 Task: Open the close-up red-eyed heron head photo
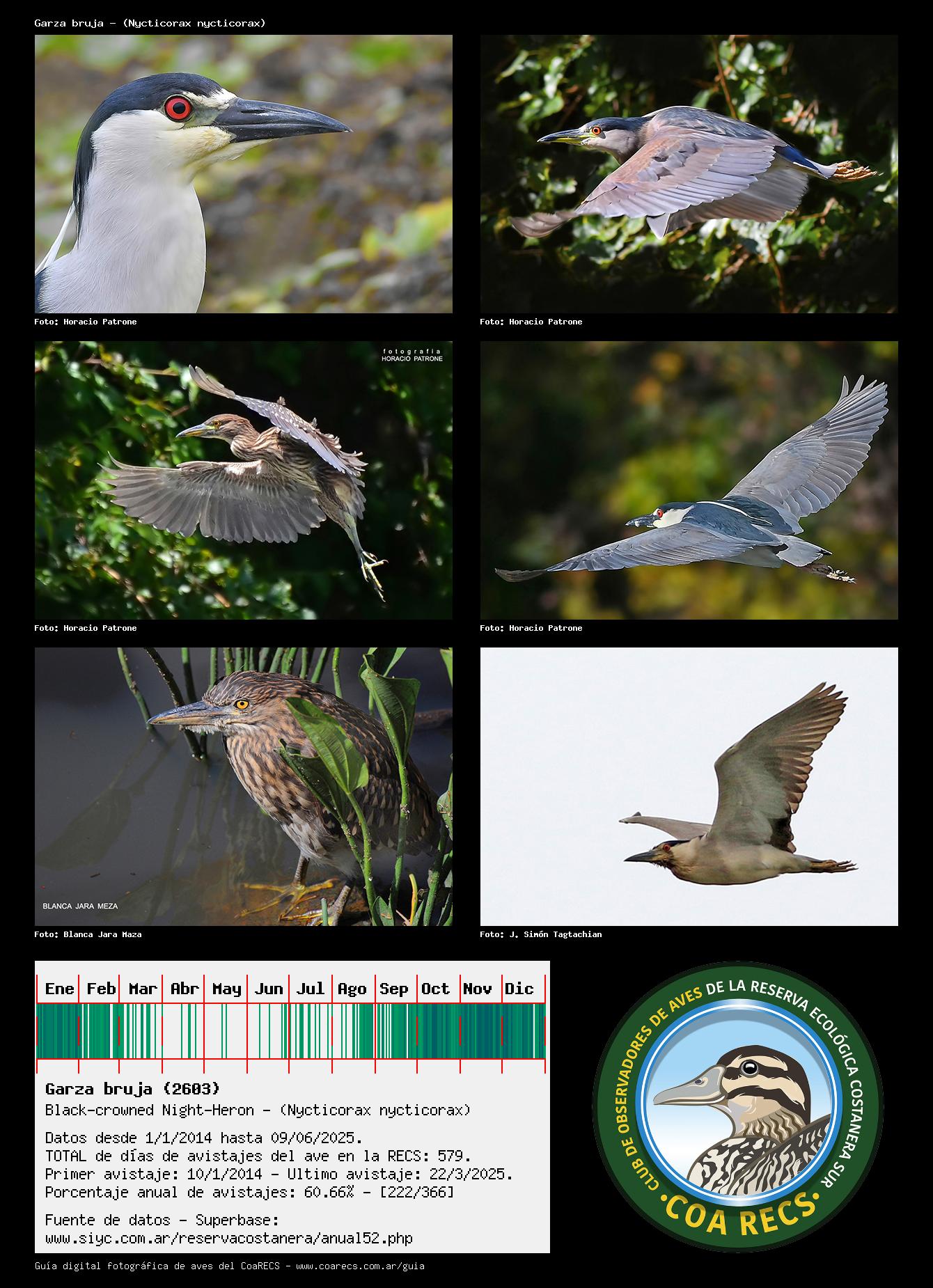click(x=244, y=174)
